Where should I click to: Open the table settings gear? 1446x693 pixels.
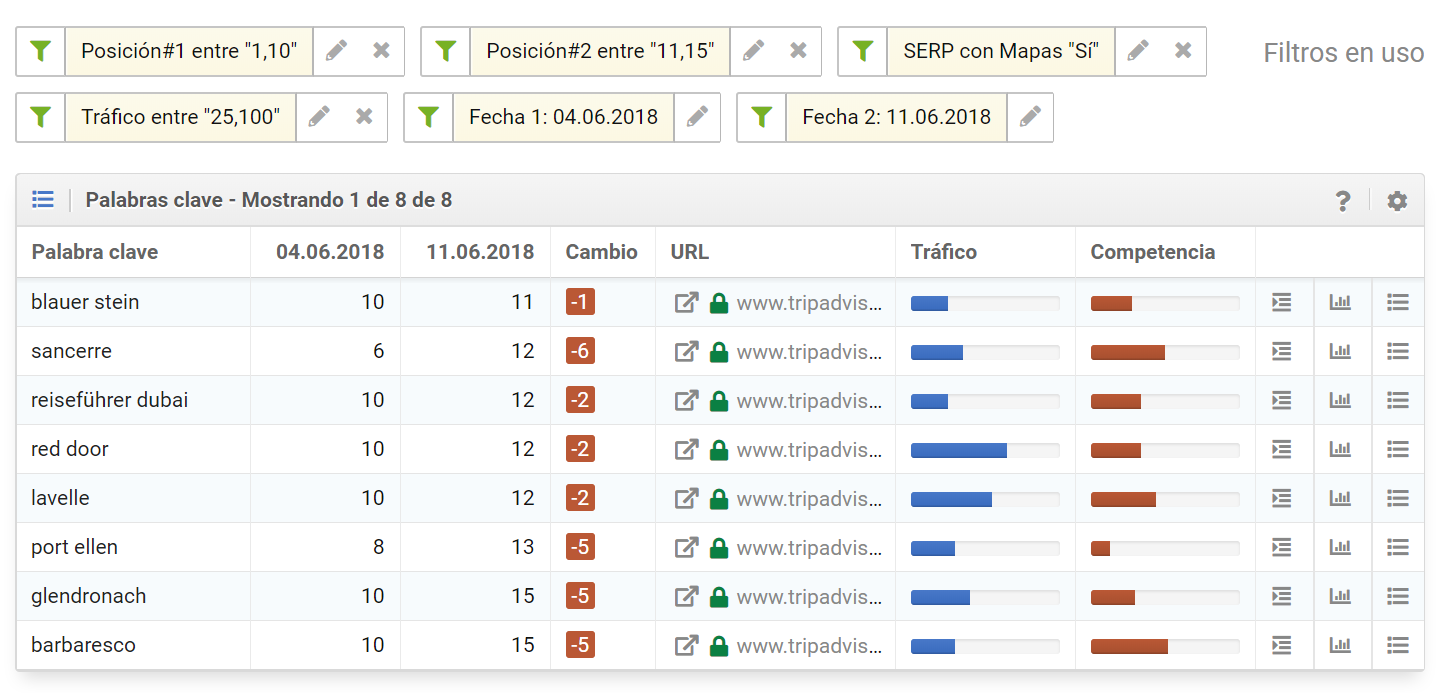click(1397, 201)
